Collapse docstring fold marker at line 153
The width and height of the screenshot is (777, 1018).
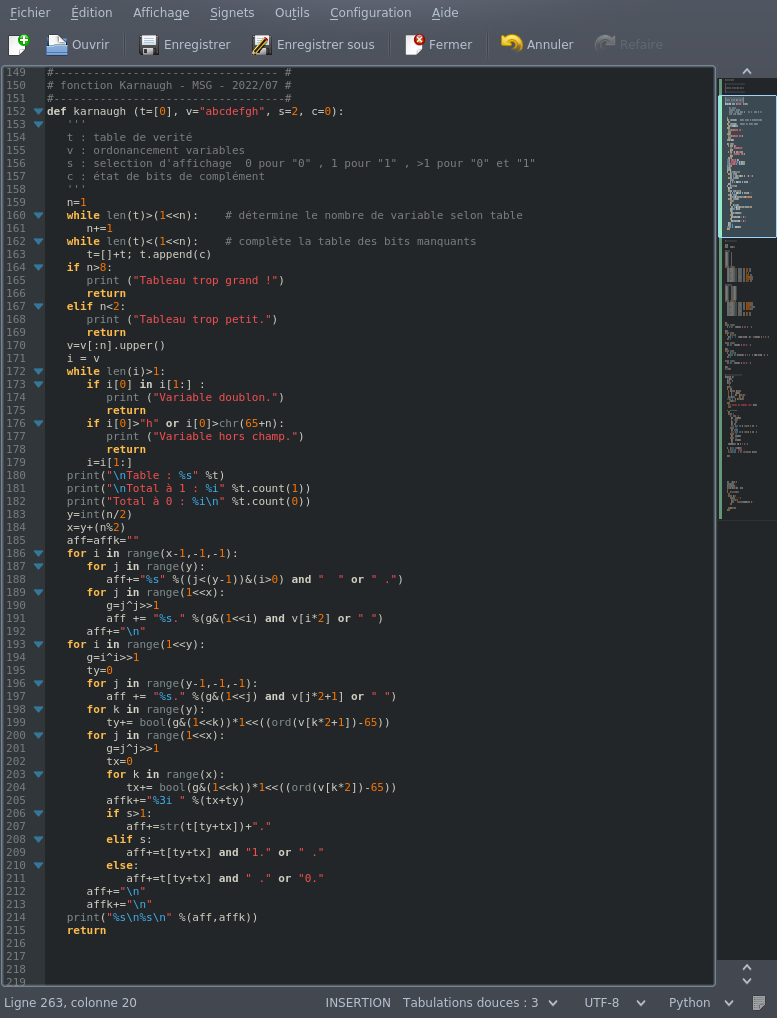pyautogui.click(x=38, y=124)
